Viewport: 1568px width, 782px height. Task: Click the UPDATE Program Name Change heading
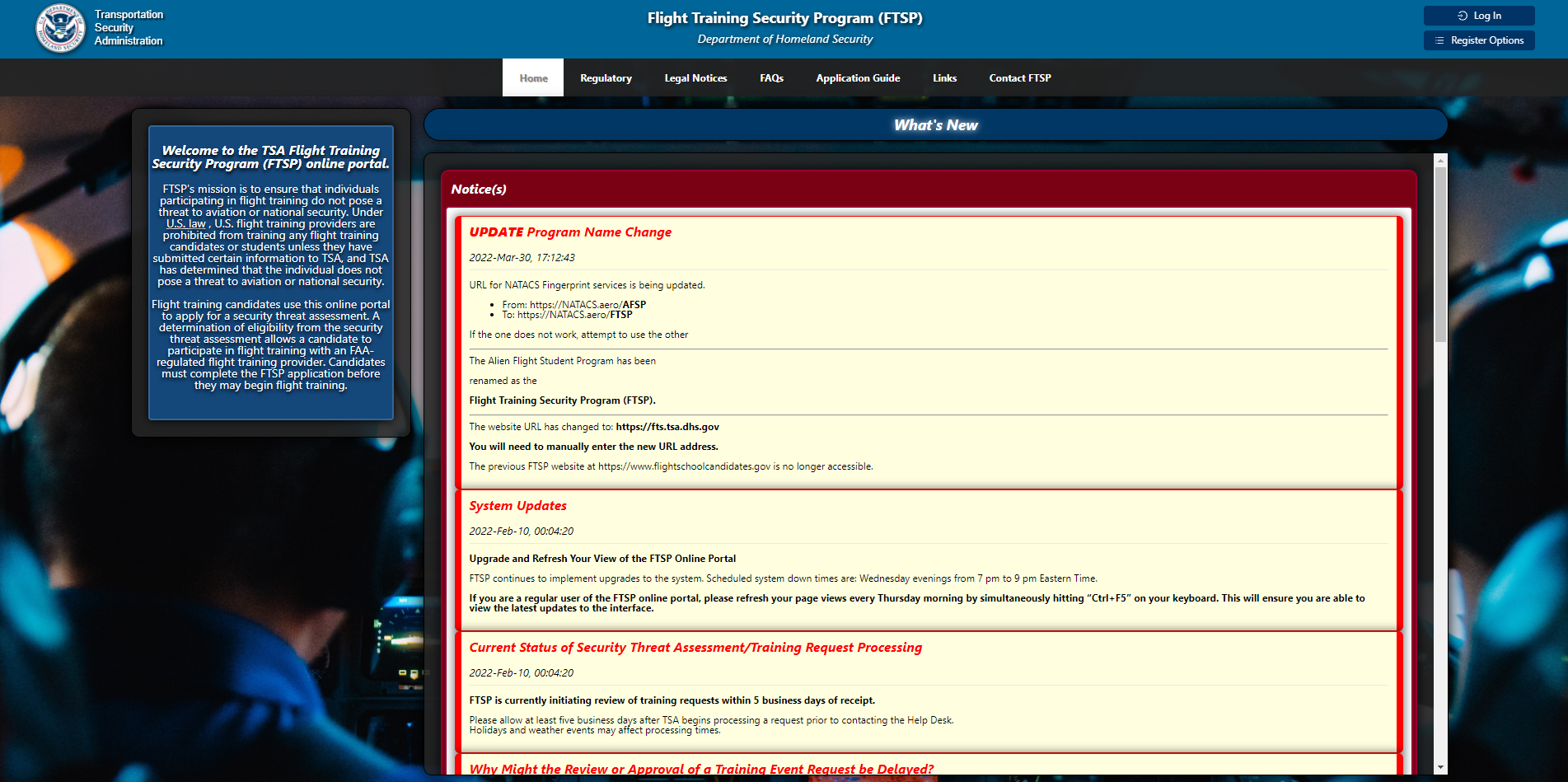point(570,232)
